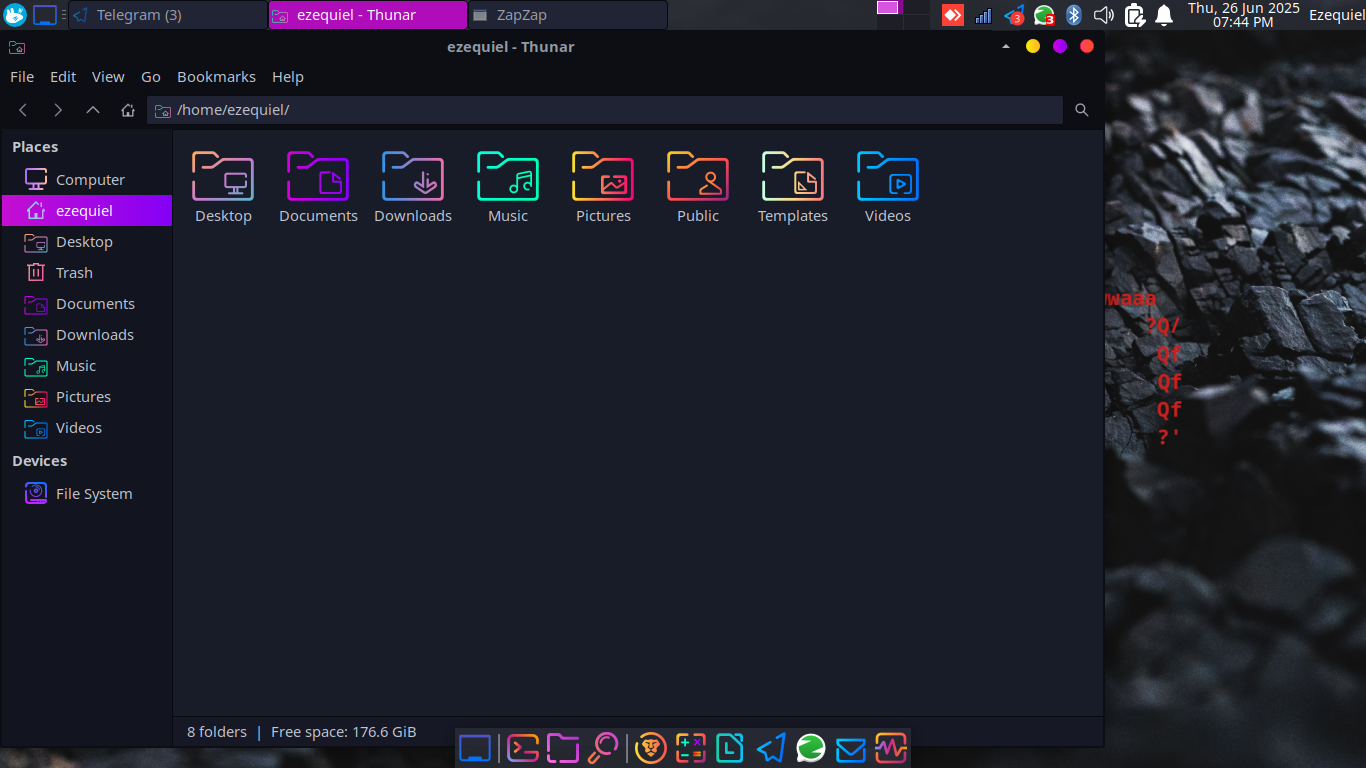Open the Help menu
The height and width of the screenshot is (768, 1366).
point(288,77)
